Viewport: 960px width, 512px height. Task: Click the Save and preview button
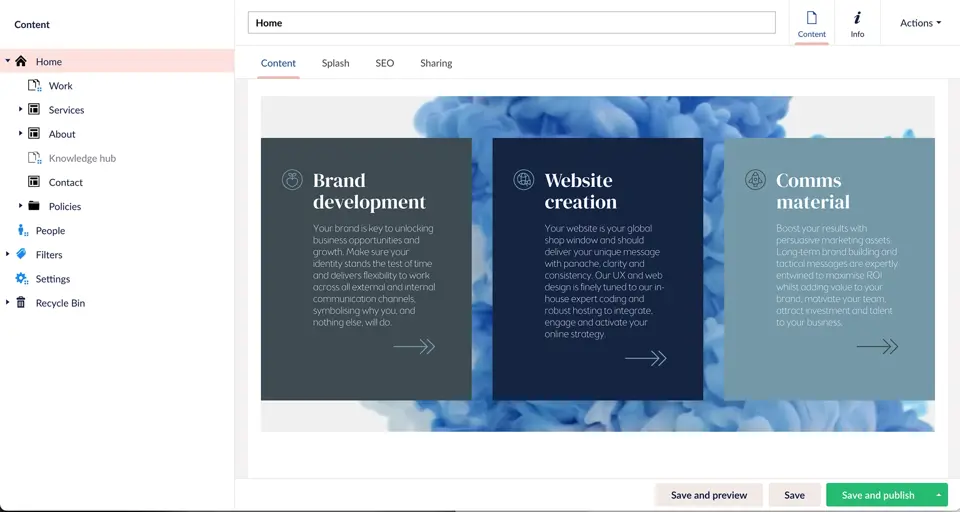pos(708,495)
